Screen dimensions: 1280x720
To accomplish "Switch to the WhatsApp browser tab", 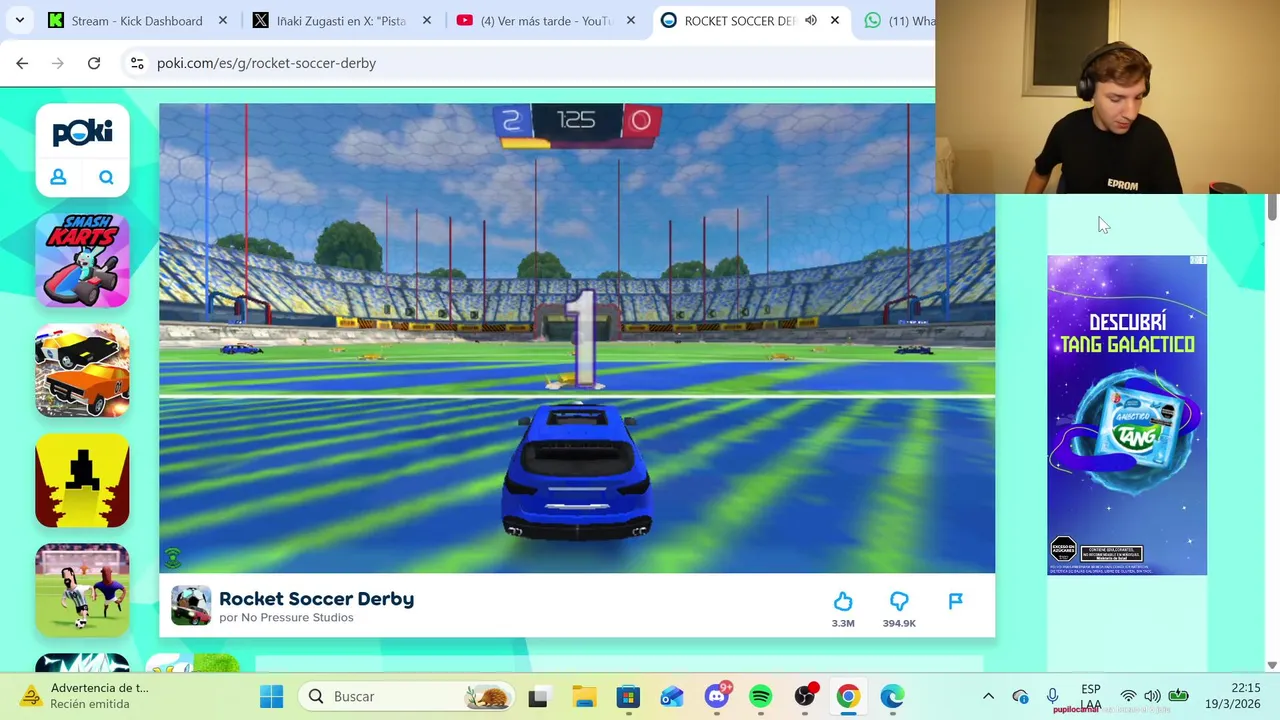I will tap(897, 20).
